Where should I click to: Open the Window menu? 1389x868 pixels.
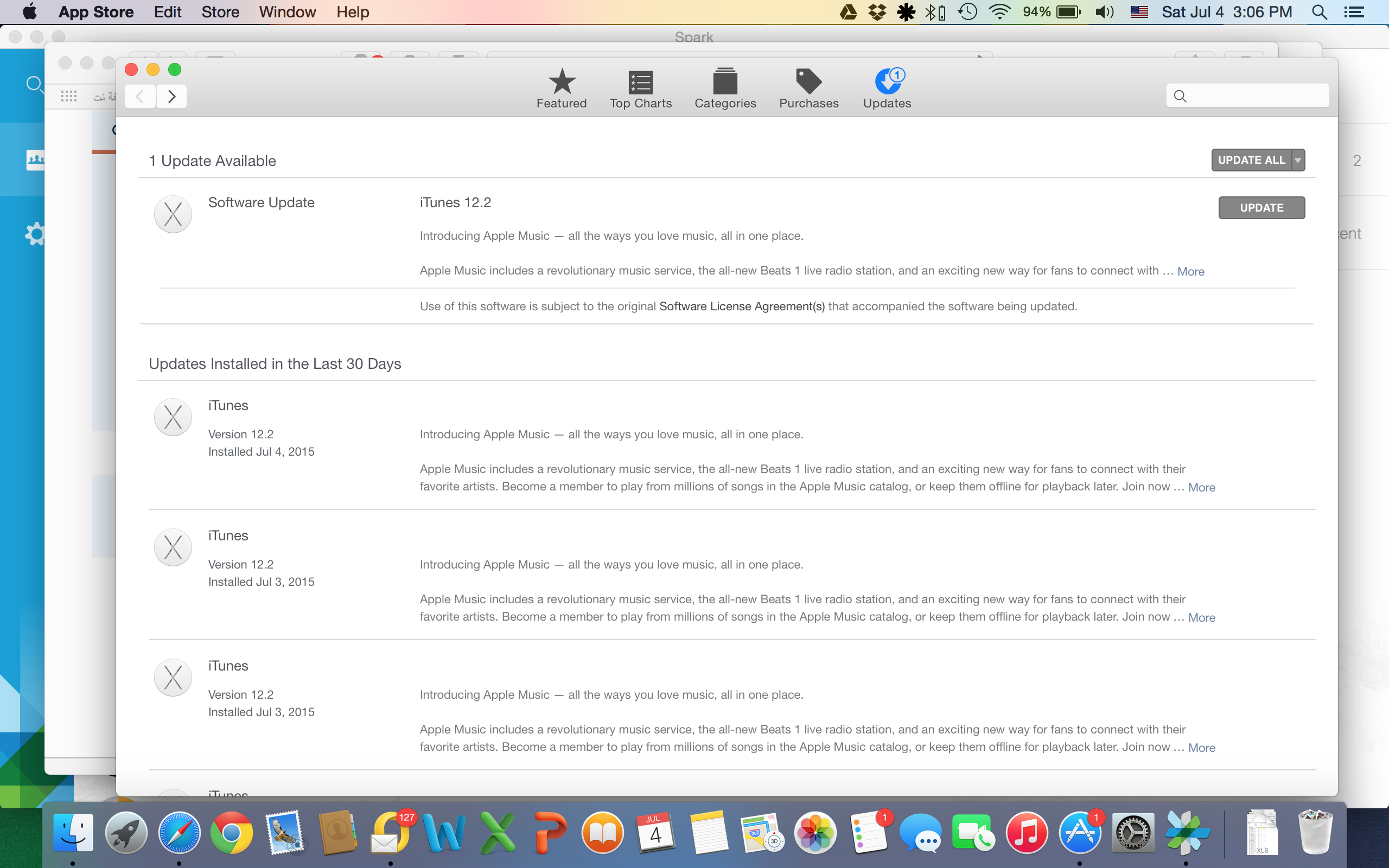click(287, 12)
